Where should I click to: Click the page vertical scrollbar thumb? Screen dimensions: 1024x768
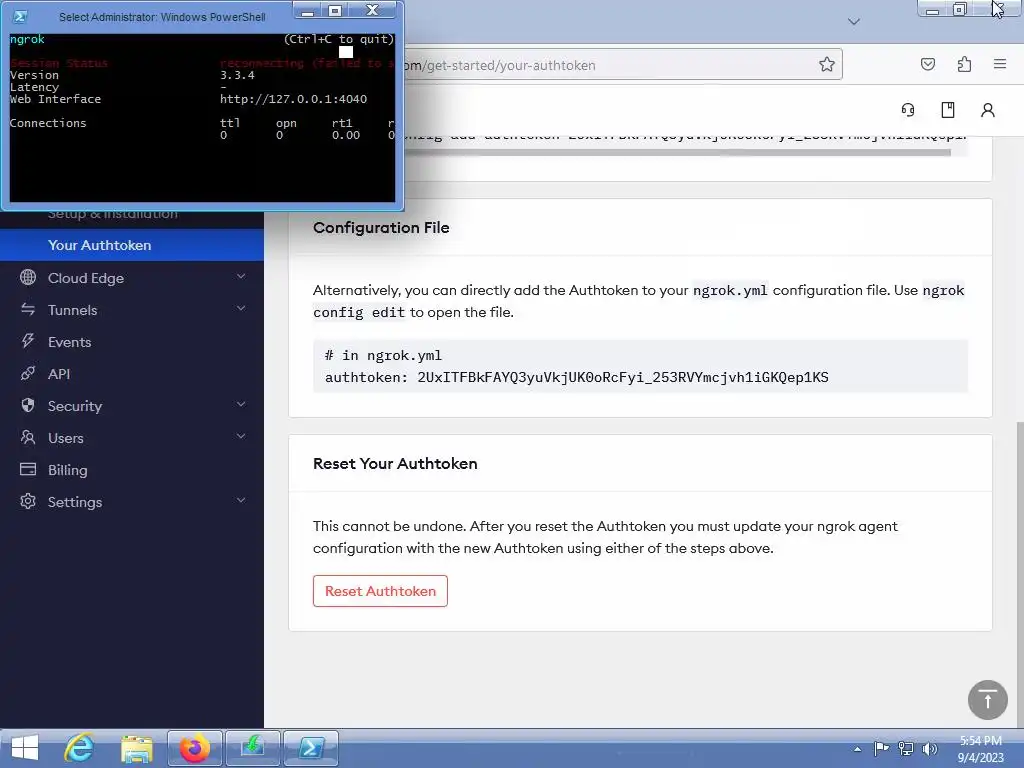(1019, 575)
